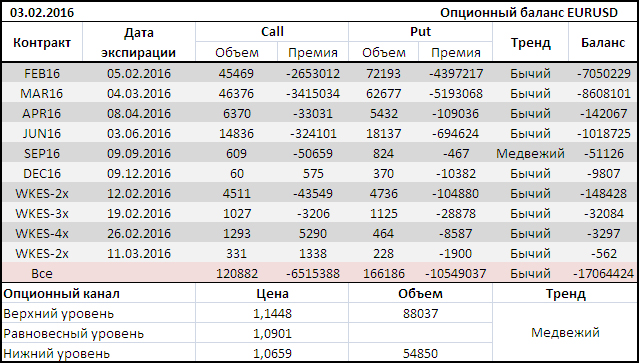Viewport: 639px width, 363px height.
Task: Click the Тренд column header
Action: point(530,42)
